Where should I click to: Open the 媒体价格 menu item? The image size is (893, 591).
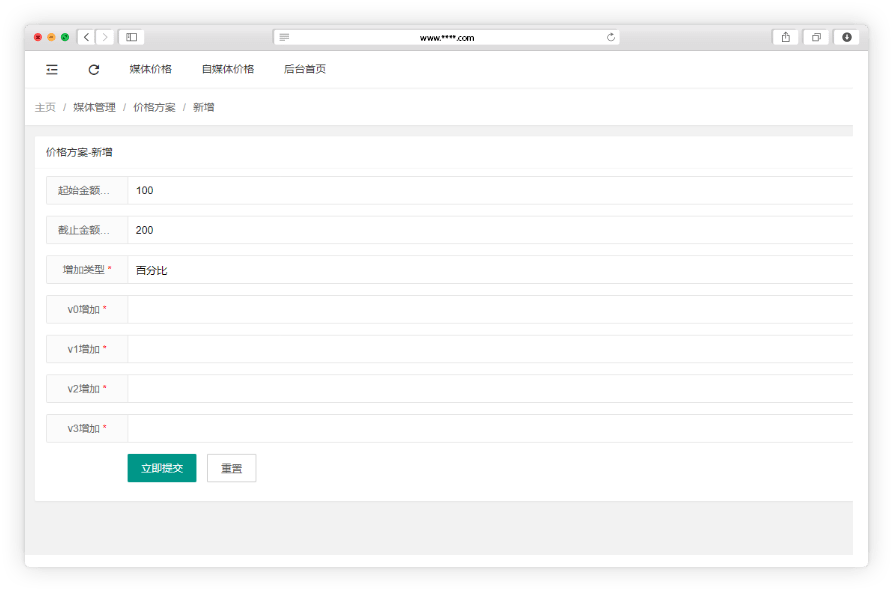(x=151, y=69)
